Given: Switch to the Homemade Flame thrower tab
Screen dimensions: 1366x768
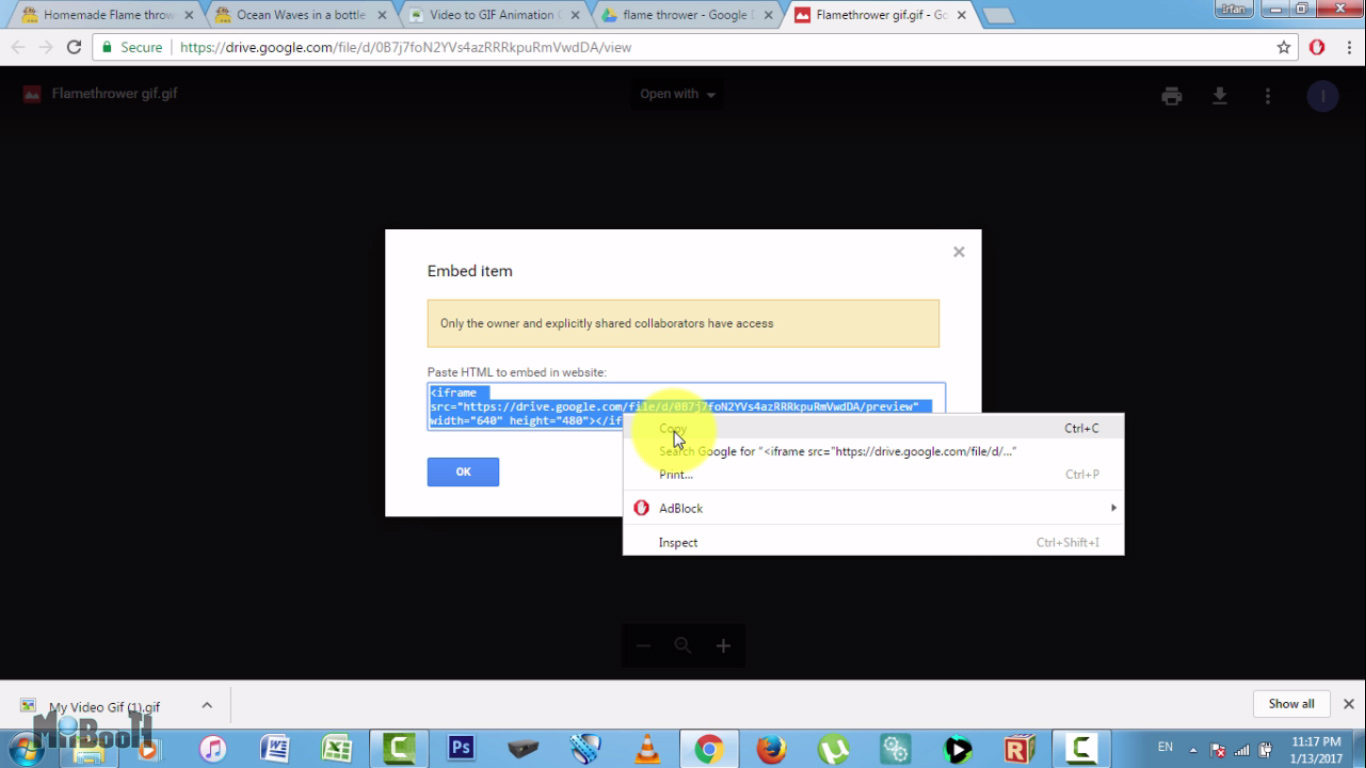Looking at the screenshot, I should pos(106,15).
